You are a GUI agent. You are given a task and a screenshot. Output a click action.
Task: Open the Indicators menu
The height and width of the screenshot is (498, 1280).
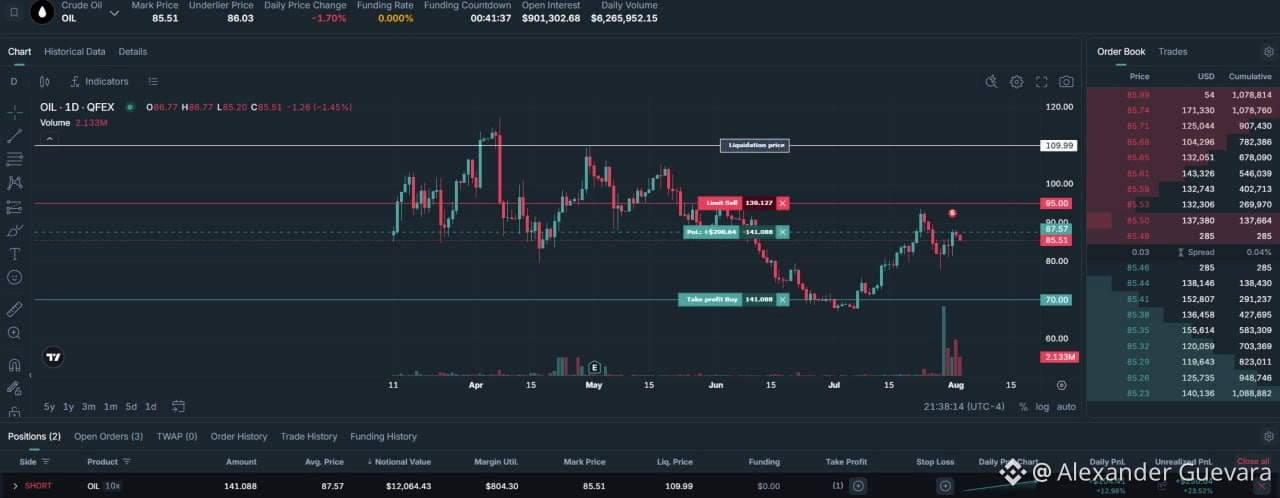(99, 81)
